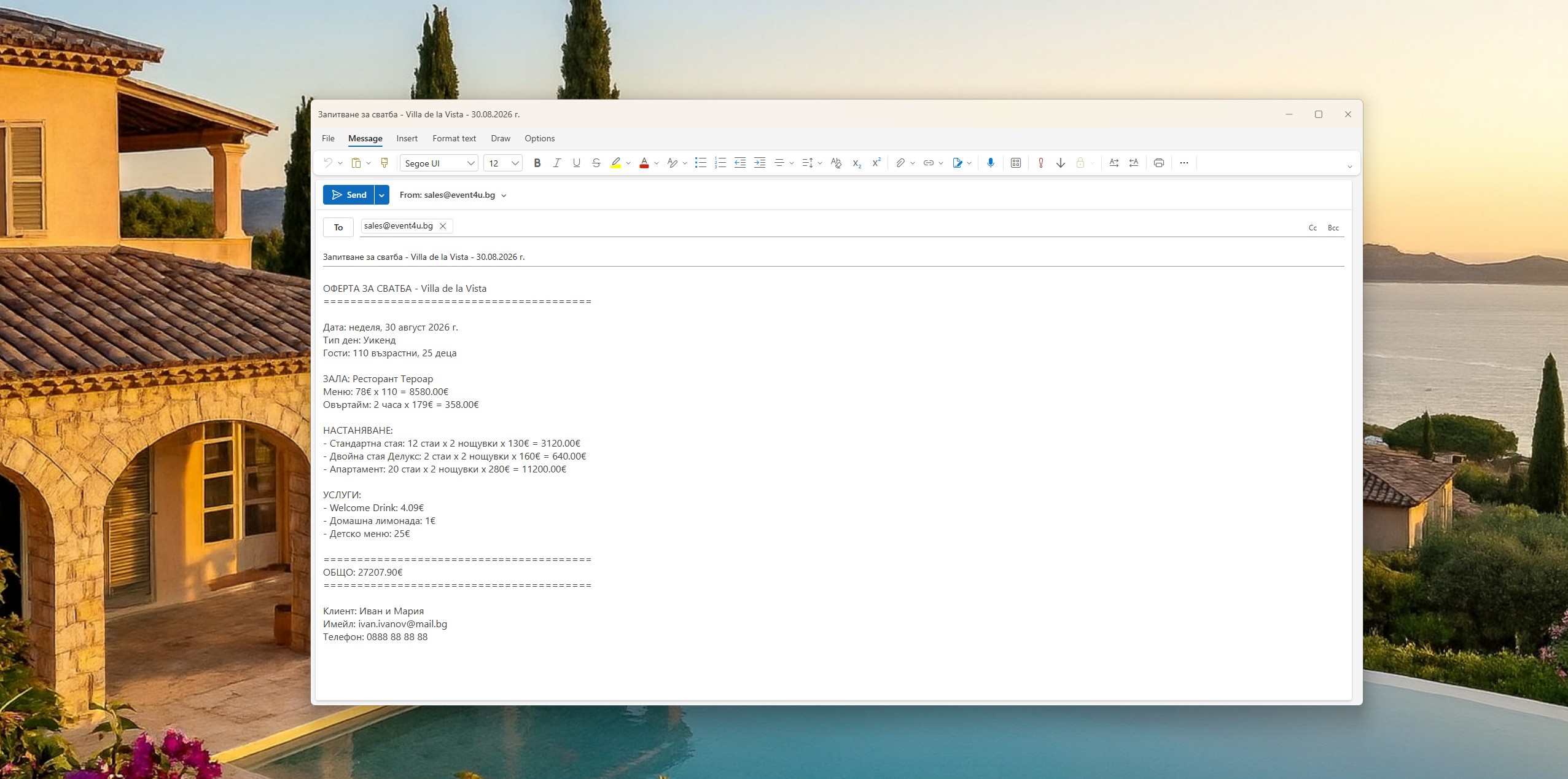Toggle numbered list
This screenshot has width=1568, height=779.
tap(720, 163)
